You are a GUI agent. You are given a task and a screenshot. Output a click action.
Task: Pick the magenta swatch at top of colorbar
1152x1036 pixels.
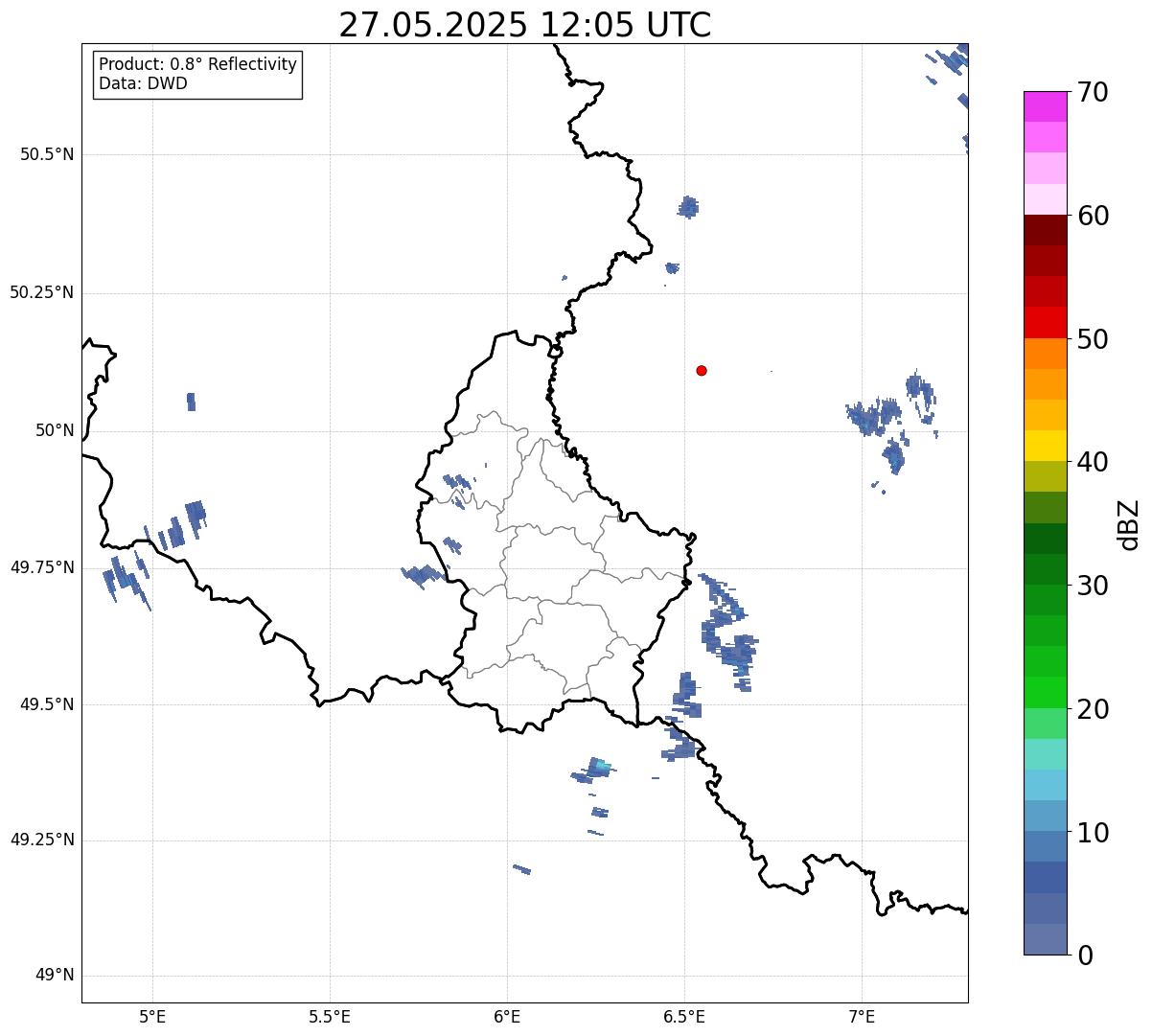tap(1045, 106)
